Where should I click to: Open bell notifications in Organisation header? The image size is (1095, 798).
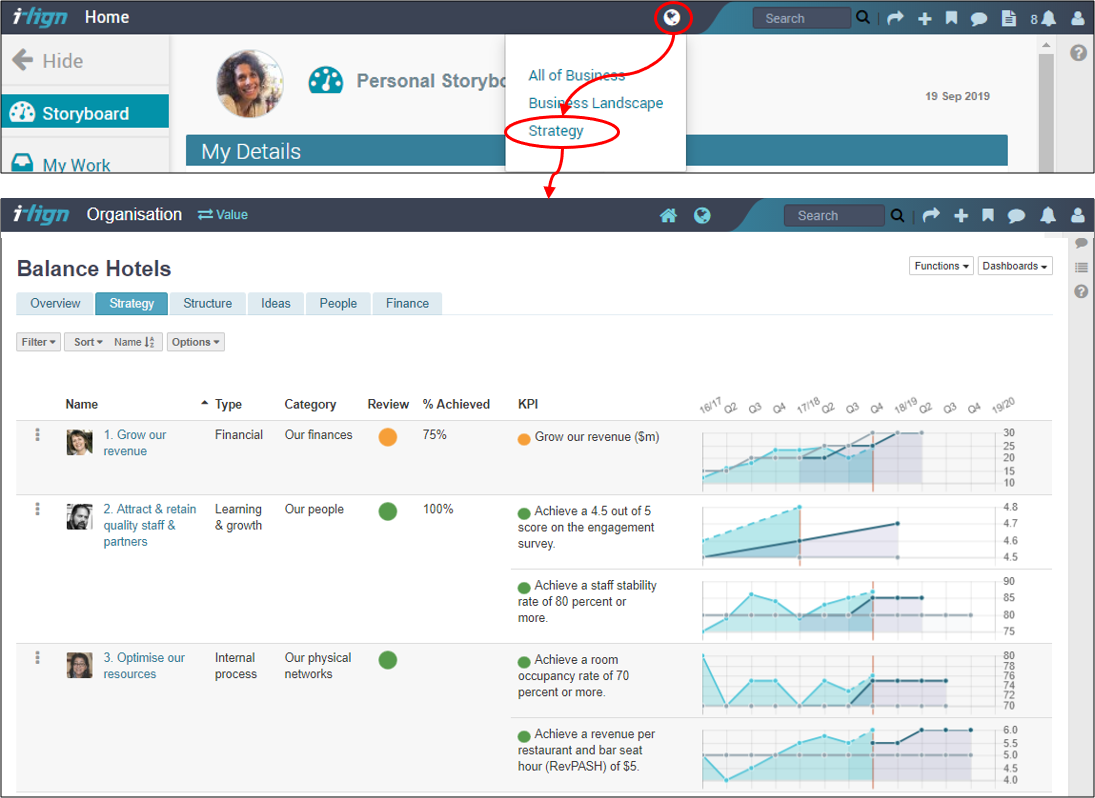1048,216
